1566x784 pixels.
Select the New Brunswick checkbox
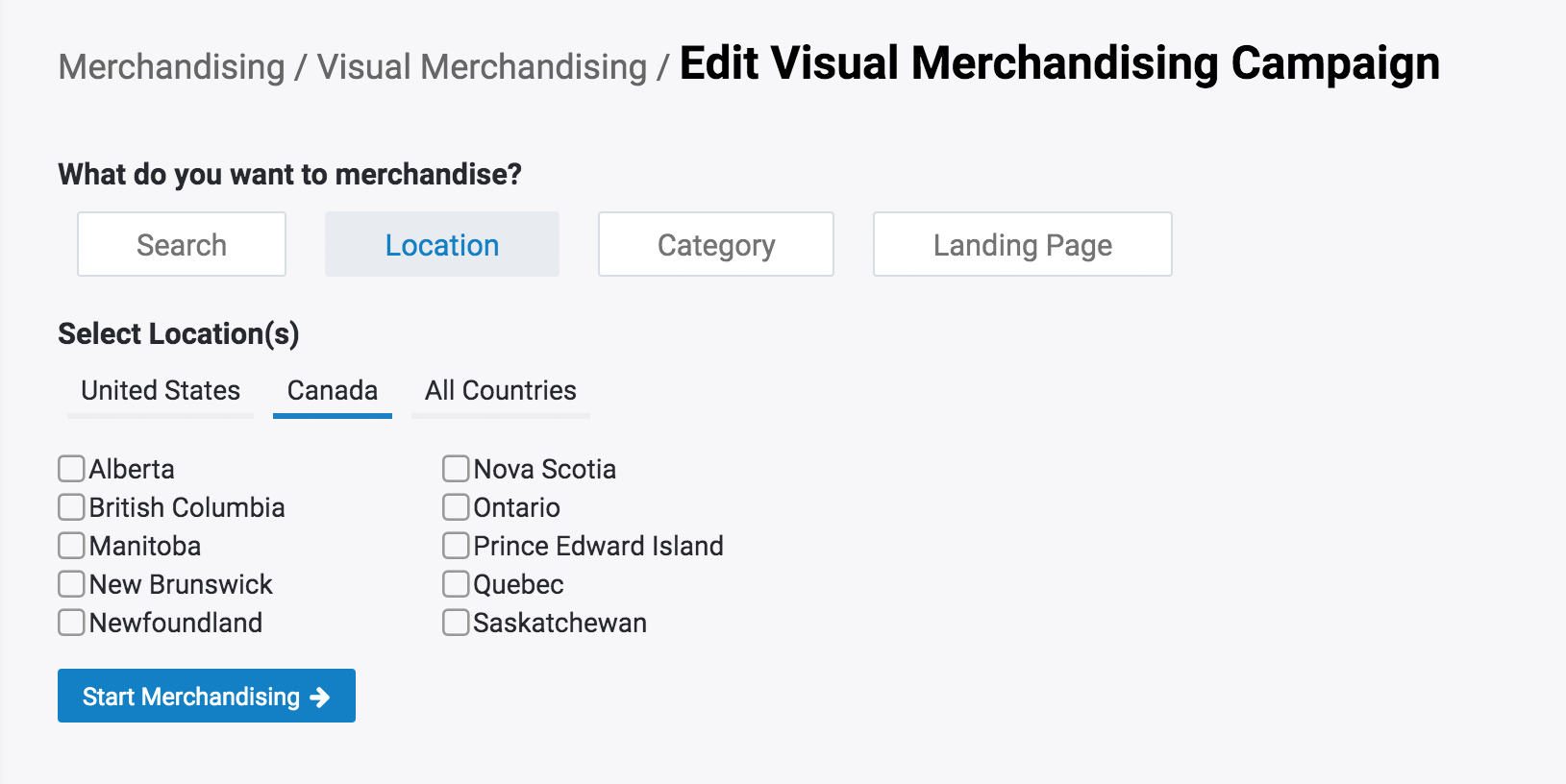tap(71, 584)
